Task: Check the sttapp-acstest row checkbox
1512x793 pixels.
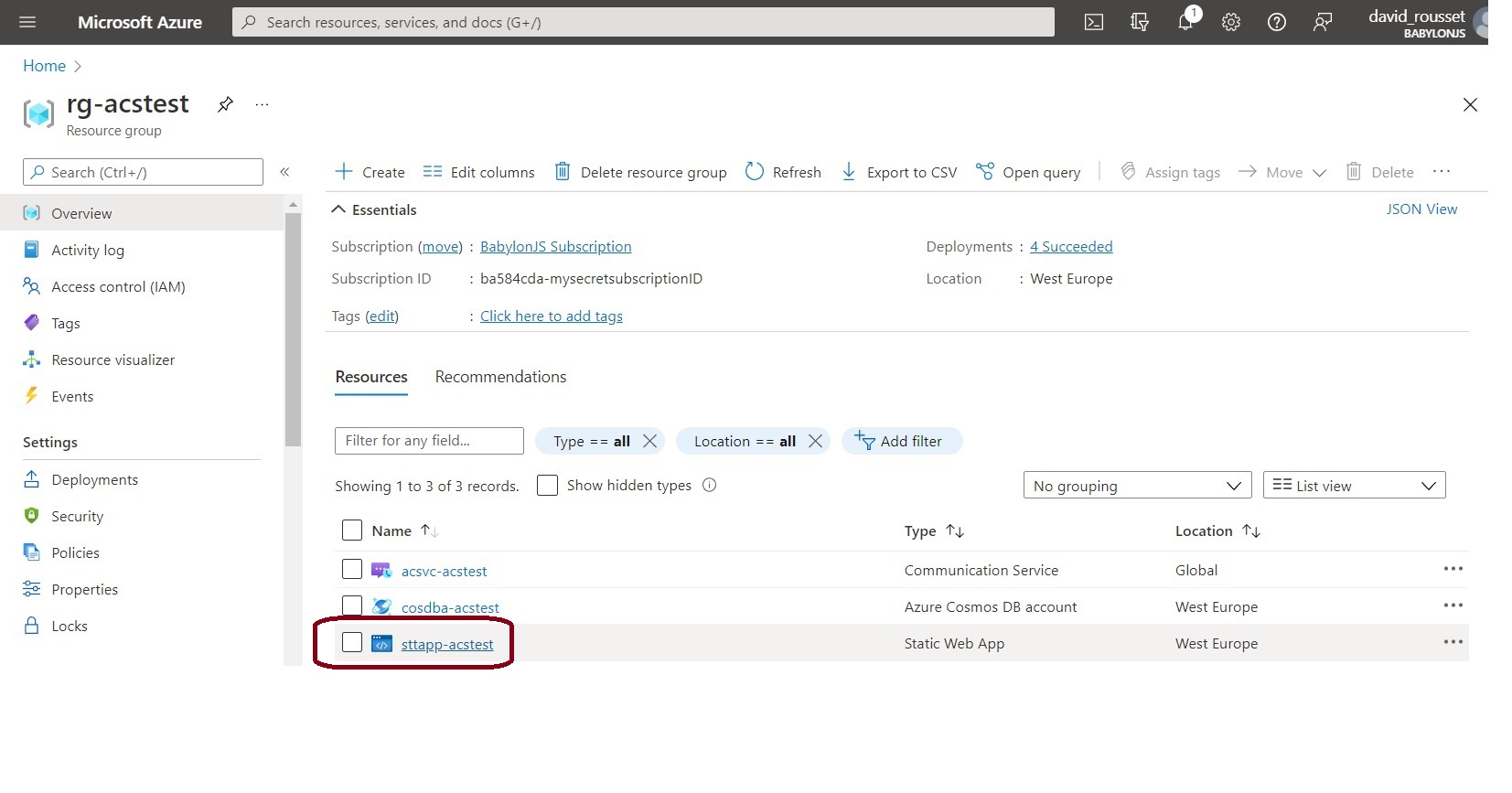Action: click(x=352, y=642)
